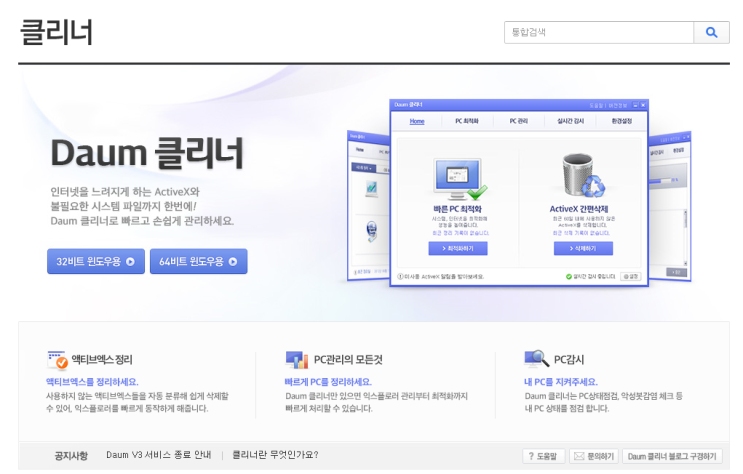Click the envelope icon in 문의하기 button
The image size is (743, 474).
coord(579,456)
